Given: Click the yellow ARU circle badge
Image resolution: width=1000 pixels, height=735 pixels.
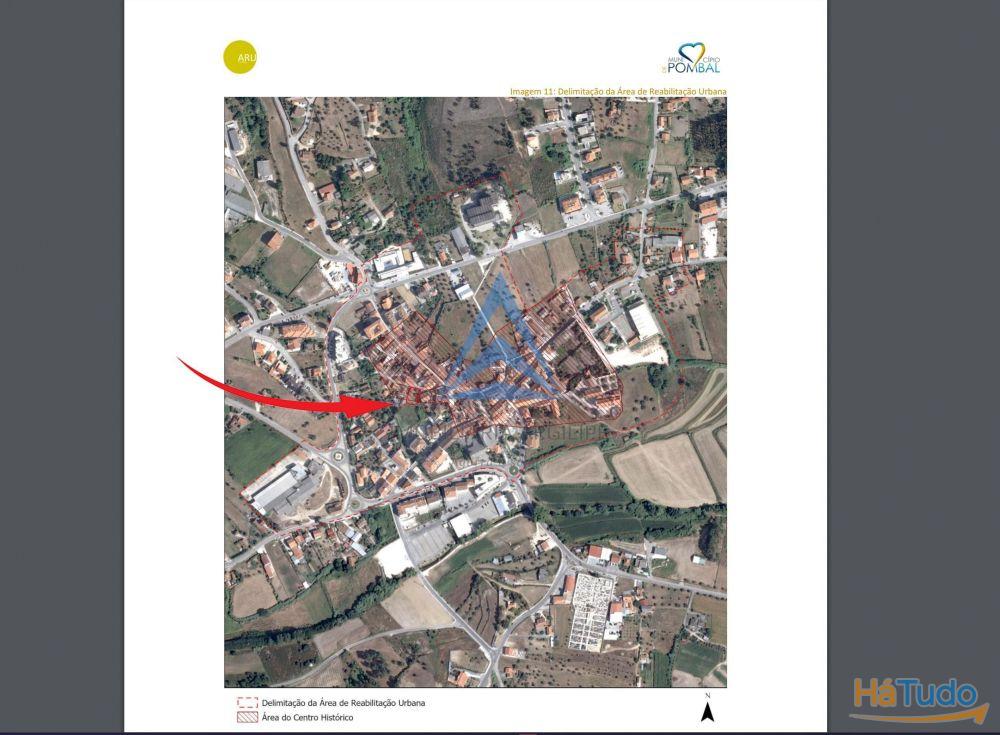Looking at the screenshot, I should pyautogui.click(x=240, y=57).
